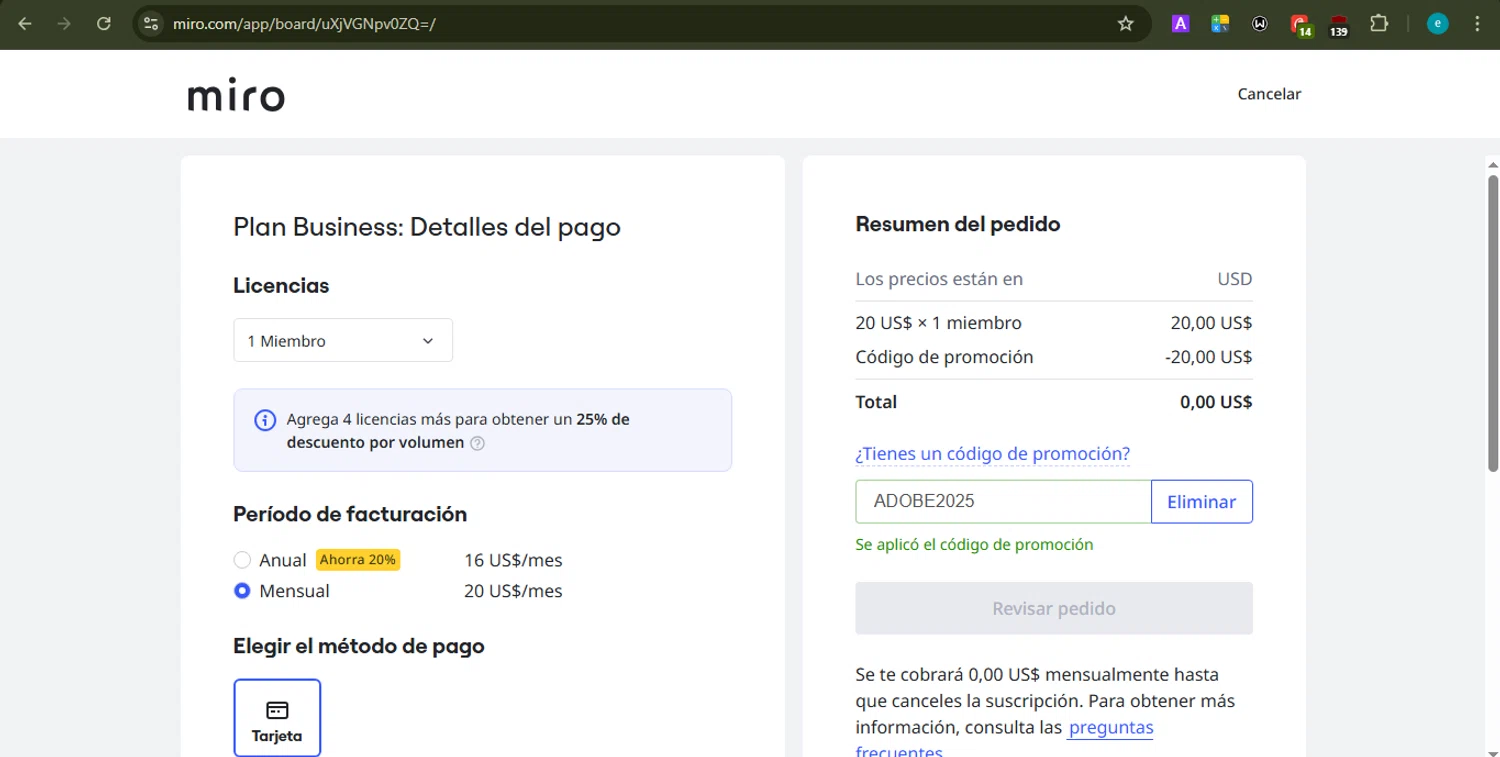Image resolution: width=1500 pixels, height=757 pixels.
Task: Click the Miro logo
Action: point(236,96)
